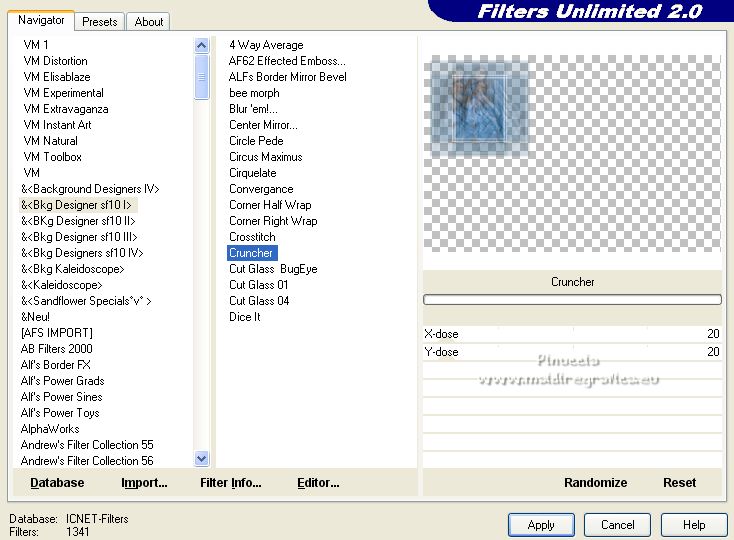The width and height of the screenshot is (734, 540).
Task: Open the filter Editor...
Action: click(318, 482)
